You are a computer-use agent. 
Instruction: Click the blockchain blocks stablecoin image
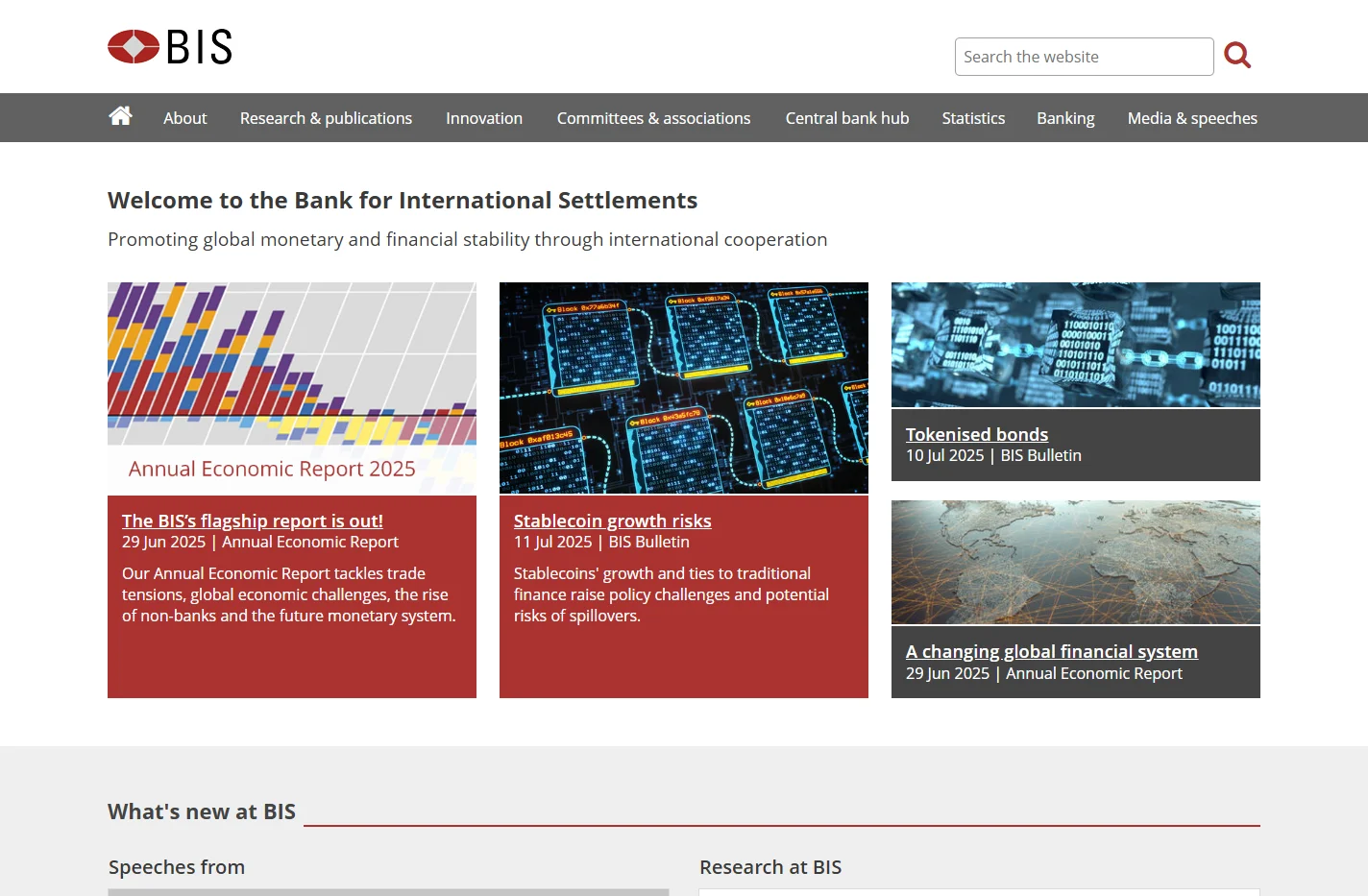684,388
